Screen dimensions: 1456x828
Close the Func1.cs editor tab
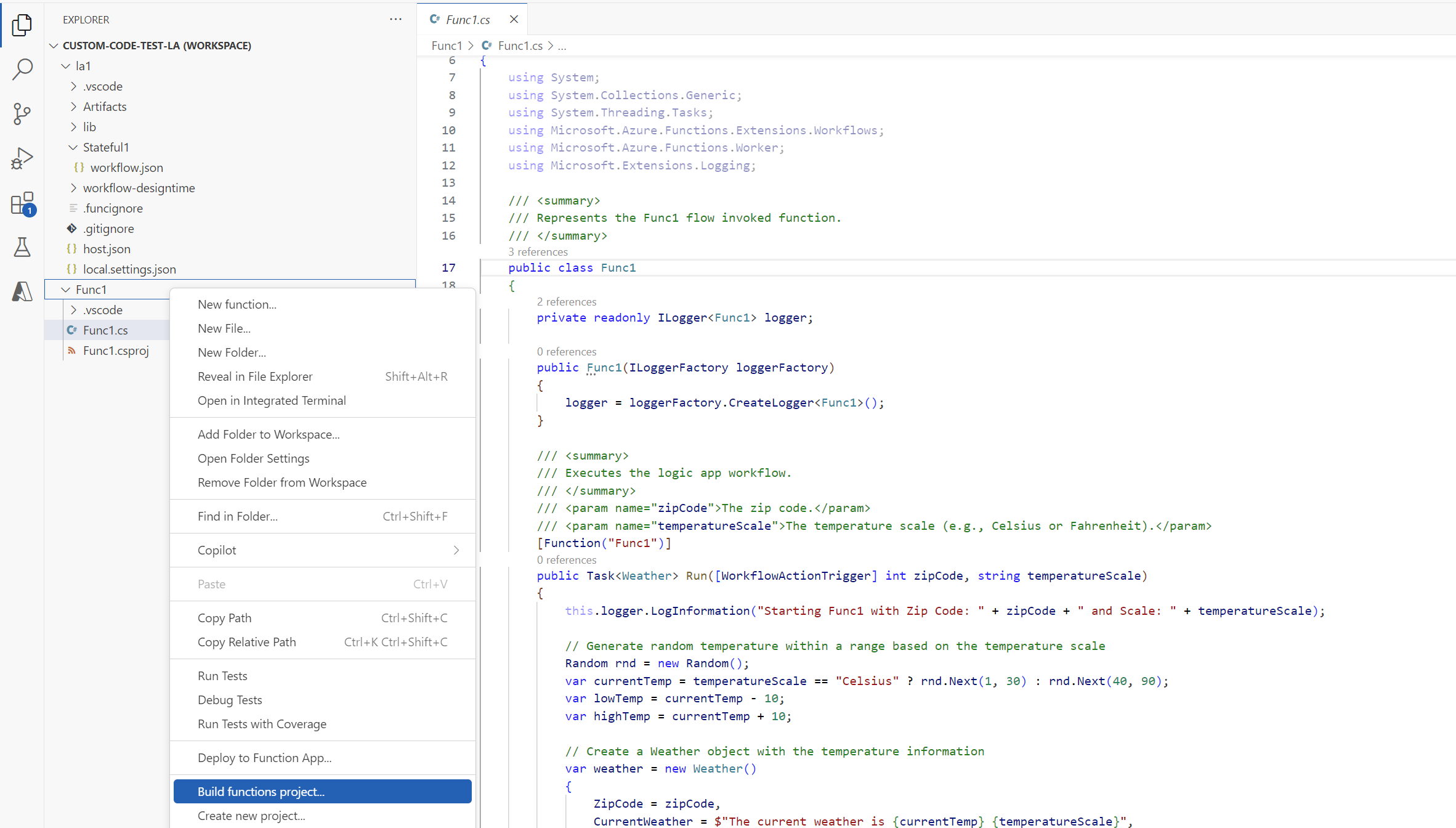pos(514,19)
